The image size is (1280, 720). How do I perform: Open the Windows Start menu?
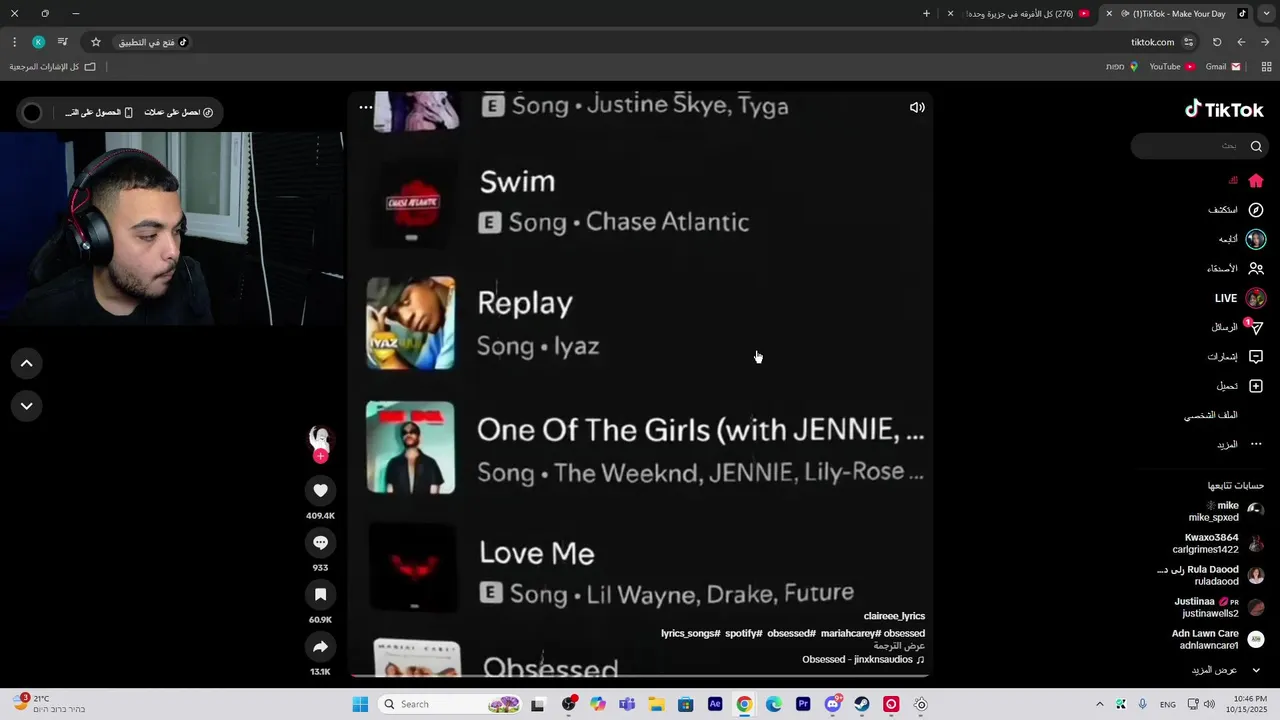point(360,704)
